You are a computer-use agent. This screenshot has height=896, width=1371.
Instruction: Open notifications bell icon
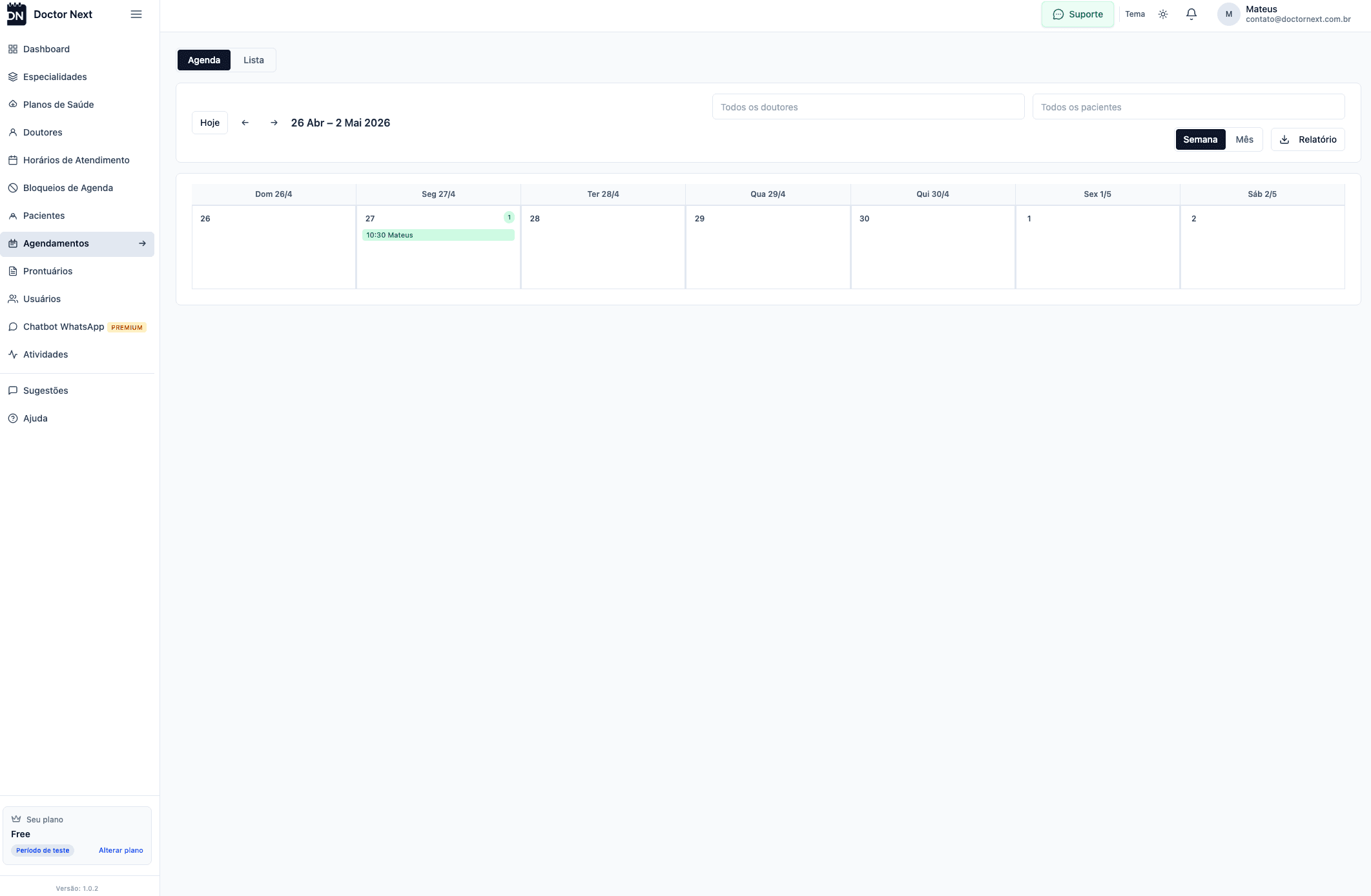tap(1191, 14)
